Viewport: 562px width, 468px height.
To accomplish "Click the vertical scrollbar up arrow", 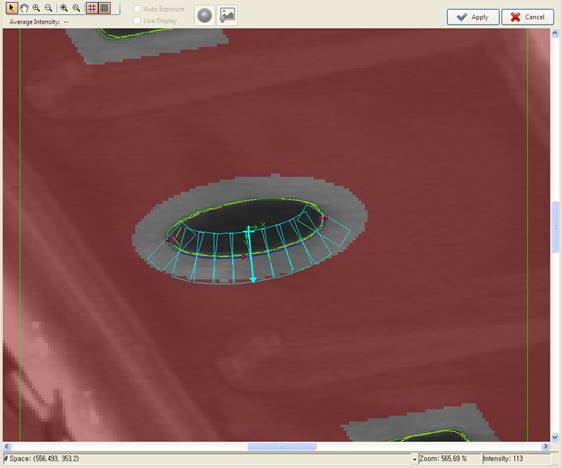I will [x=555, y=33].
